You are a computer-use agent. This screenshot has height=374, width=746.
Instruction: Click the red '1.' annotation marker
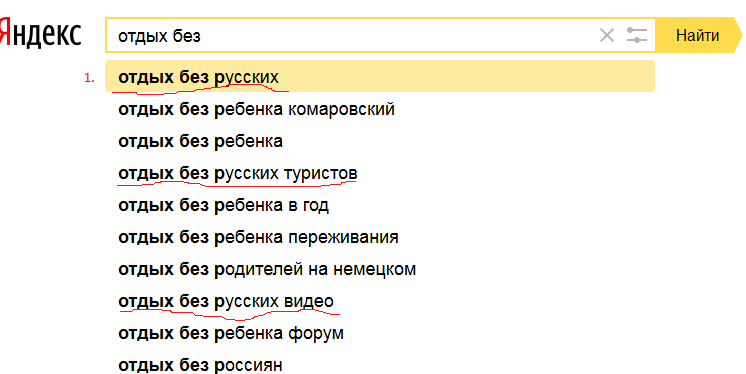pyautogui.click(x=89, y=79)
